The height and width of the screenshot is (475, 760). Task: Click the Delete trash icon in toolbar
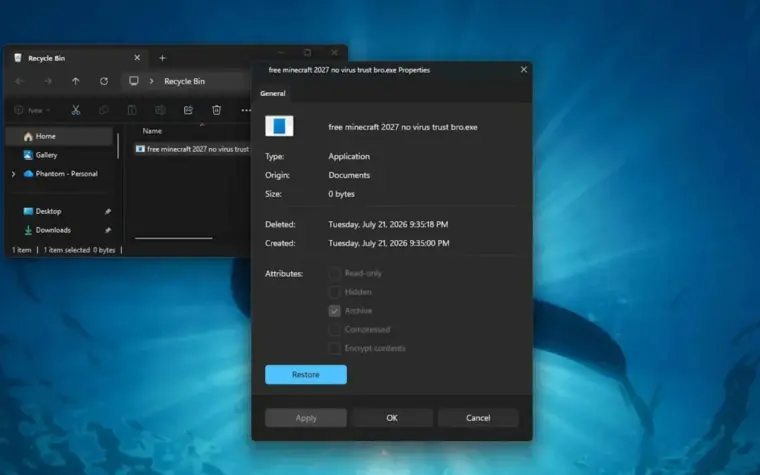pyautogui.click(x=217, y=111)
